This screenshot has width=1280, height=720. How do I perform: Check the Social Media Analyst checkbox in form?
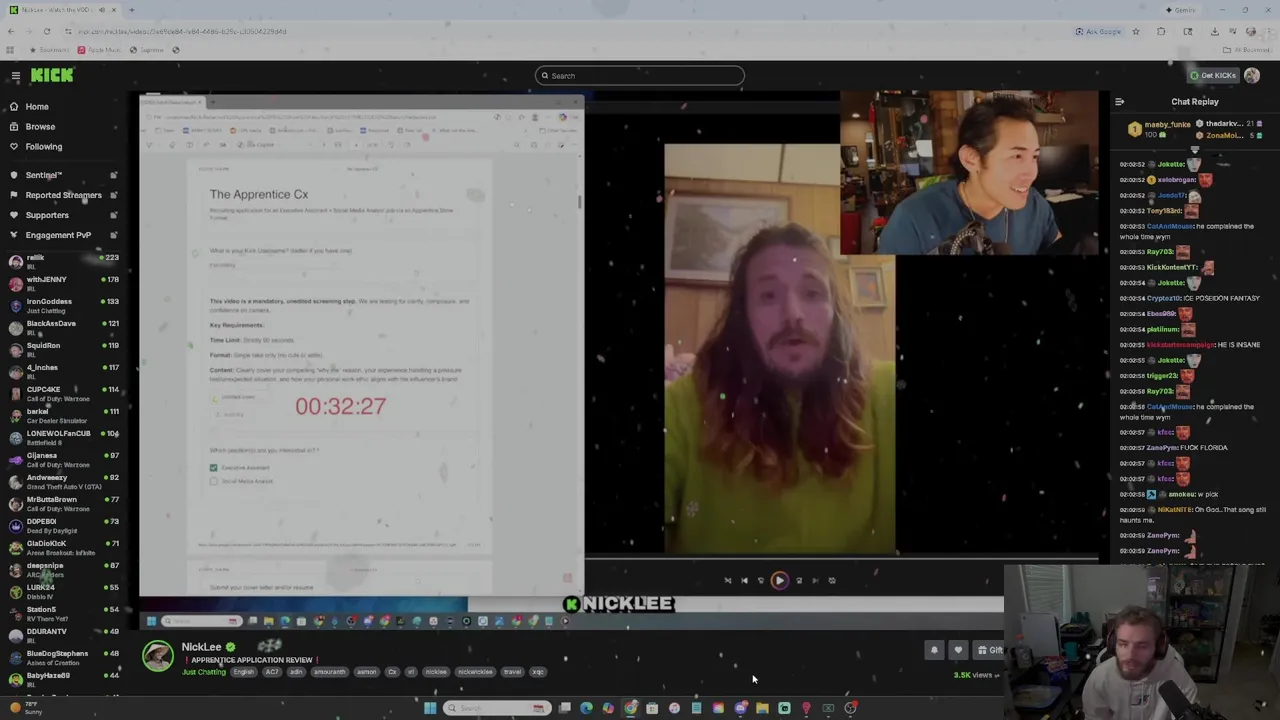213,481
